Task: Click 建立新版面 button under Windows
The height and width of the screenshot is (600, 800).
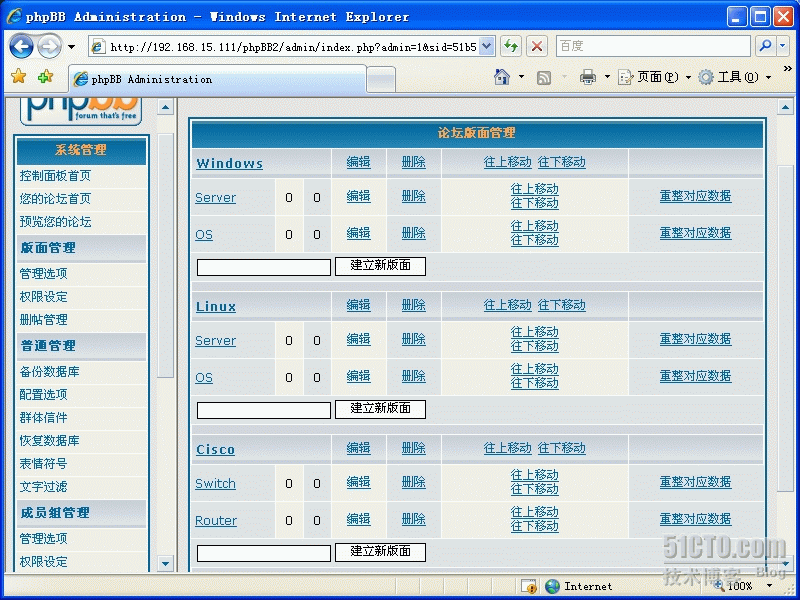Action: tap(380, 266)
